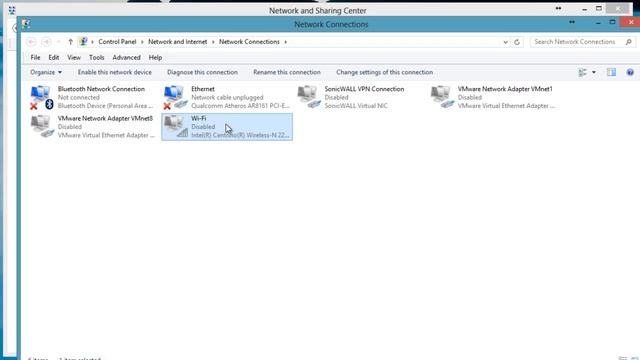Expand the address bar history dropdown
This screenshot has width=640, height=360.
(x=506, y=42)
